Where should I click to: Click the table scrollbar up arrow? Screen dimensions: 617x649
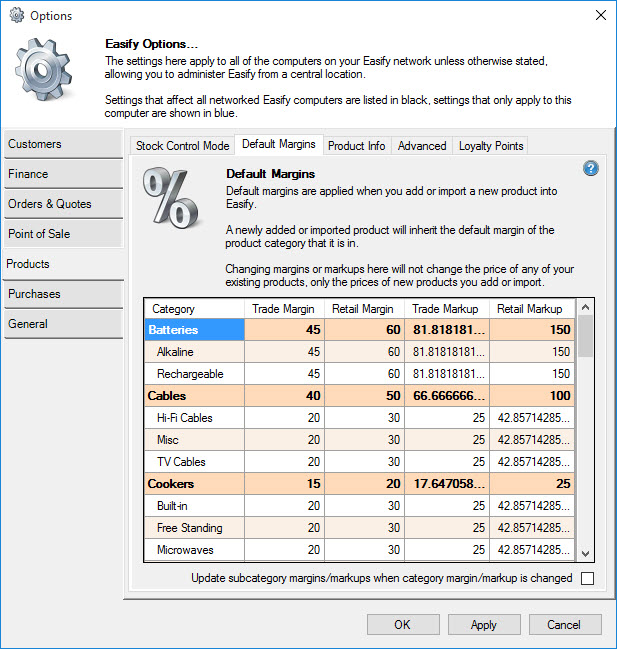pyautogui.click(x=585, y=307)
